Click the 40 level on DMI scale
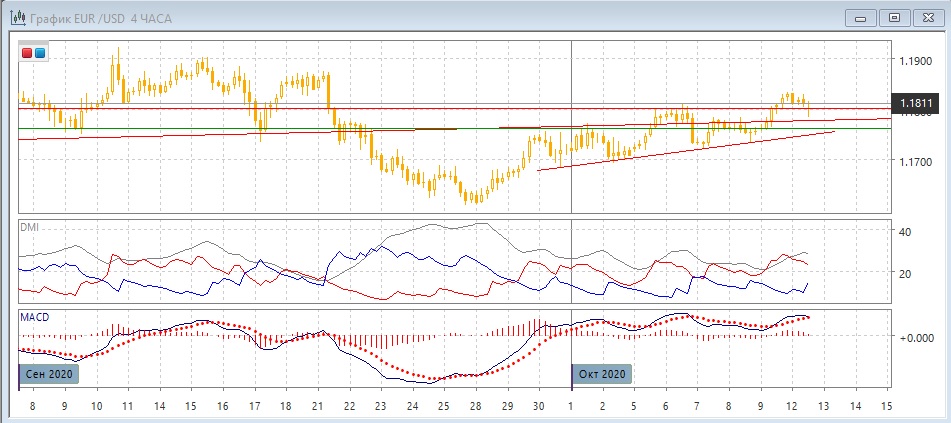The width and height of the screenshot is (951, 423). click(x=905, y=232)
